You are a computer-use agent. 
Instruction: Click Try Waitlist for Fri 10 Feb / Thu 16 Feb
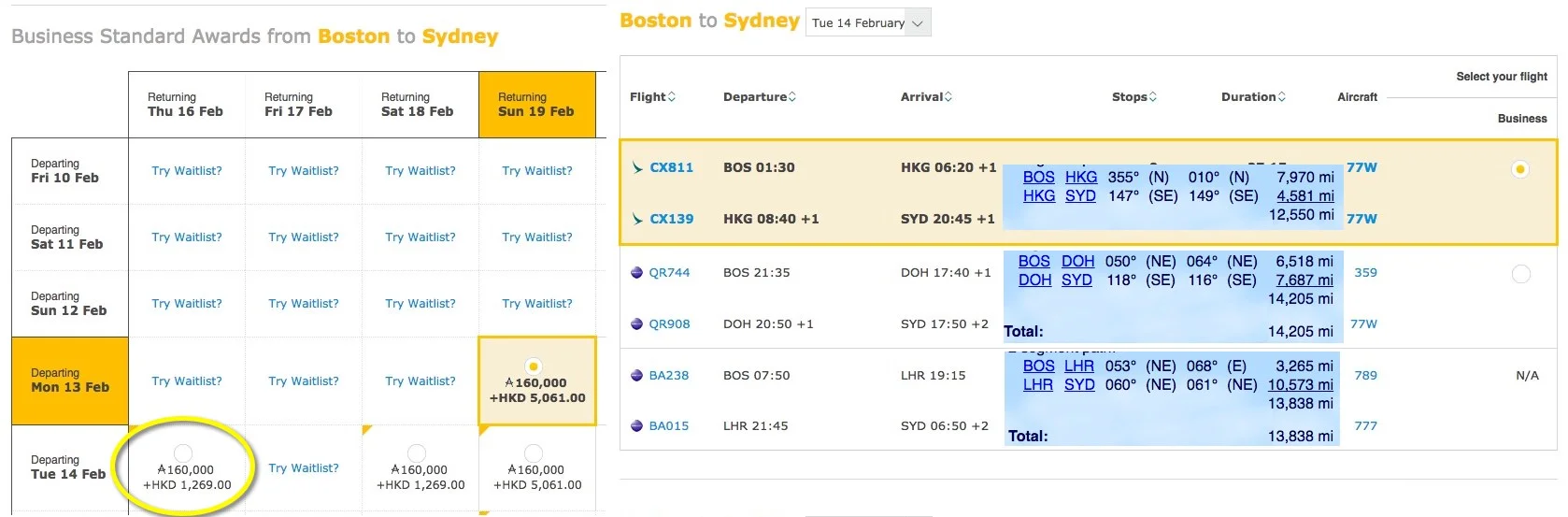[187, 171]
